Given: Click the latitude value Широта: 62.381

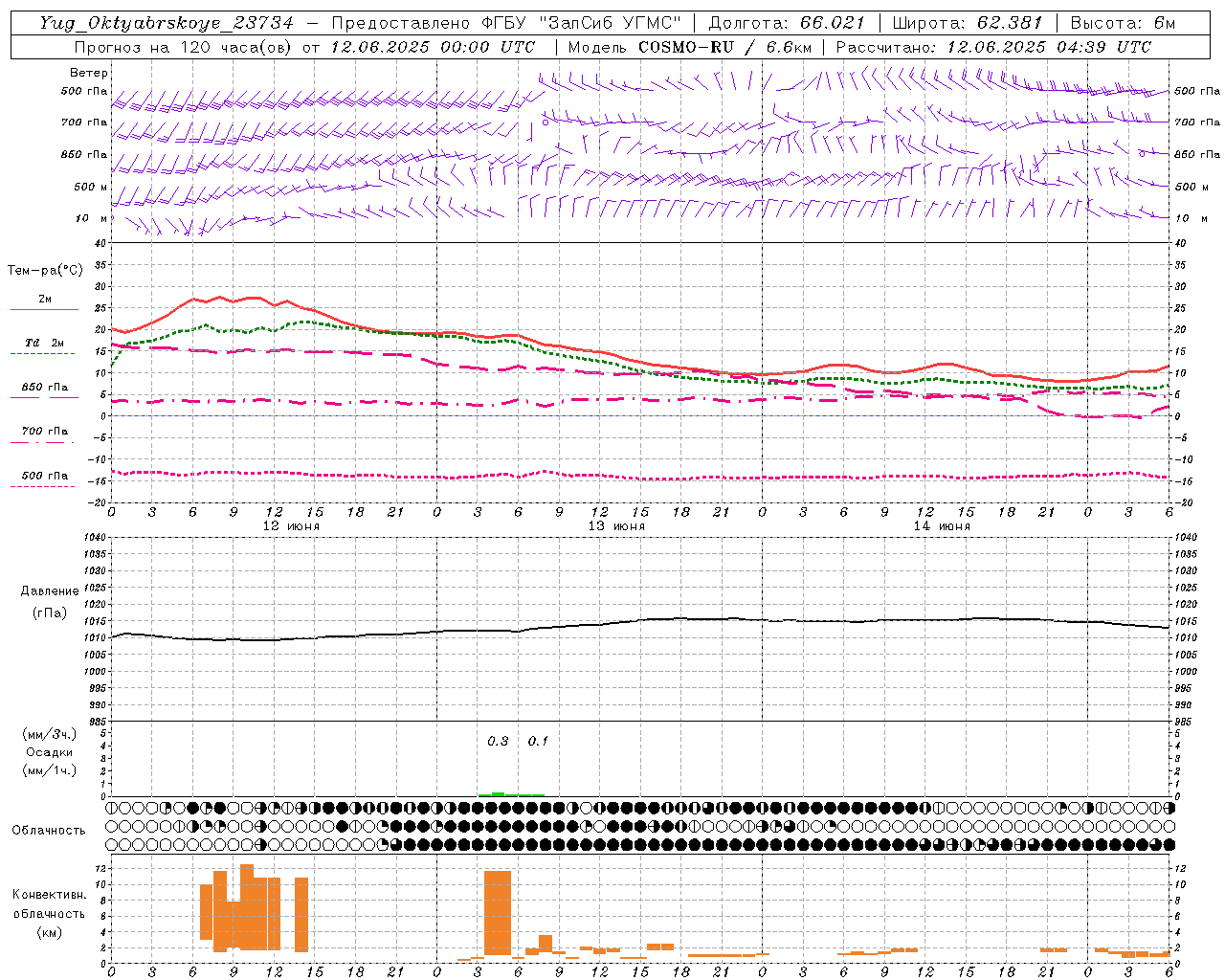Looking at the screenshot, I should tap(968, 23).
